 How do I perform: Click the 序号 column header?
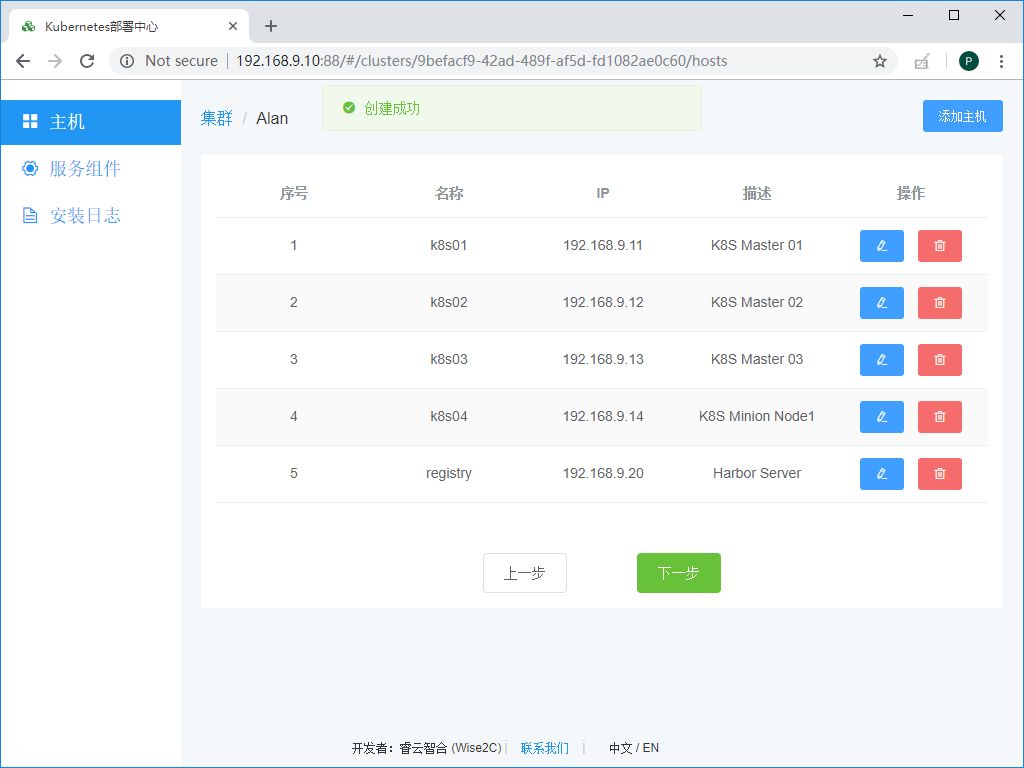click(294, 193)
